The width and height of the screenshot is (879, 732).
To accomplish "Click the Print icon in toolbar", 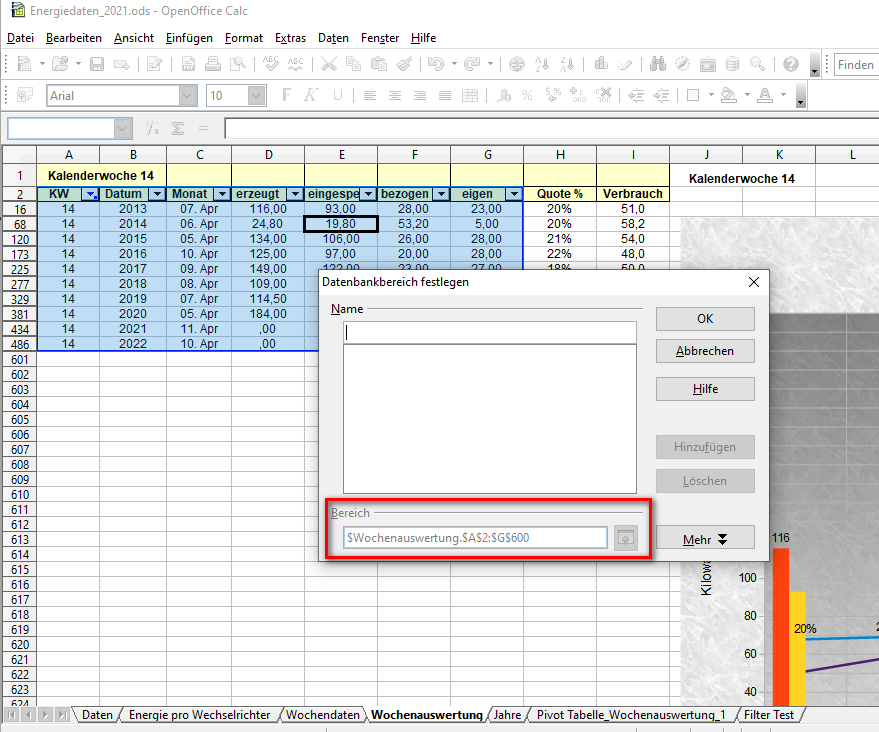I will point(213,64).
